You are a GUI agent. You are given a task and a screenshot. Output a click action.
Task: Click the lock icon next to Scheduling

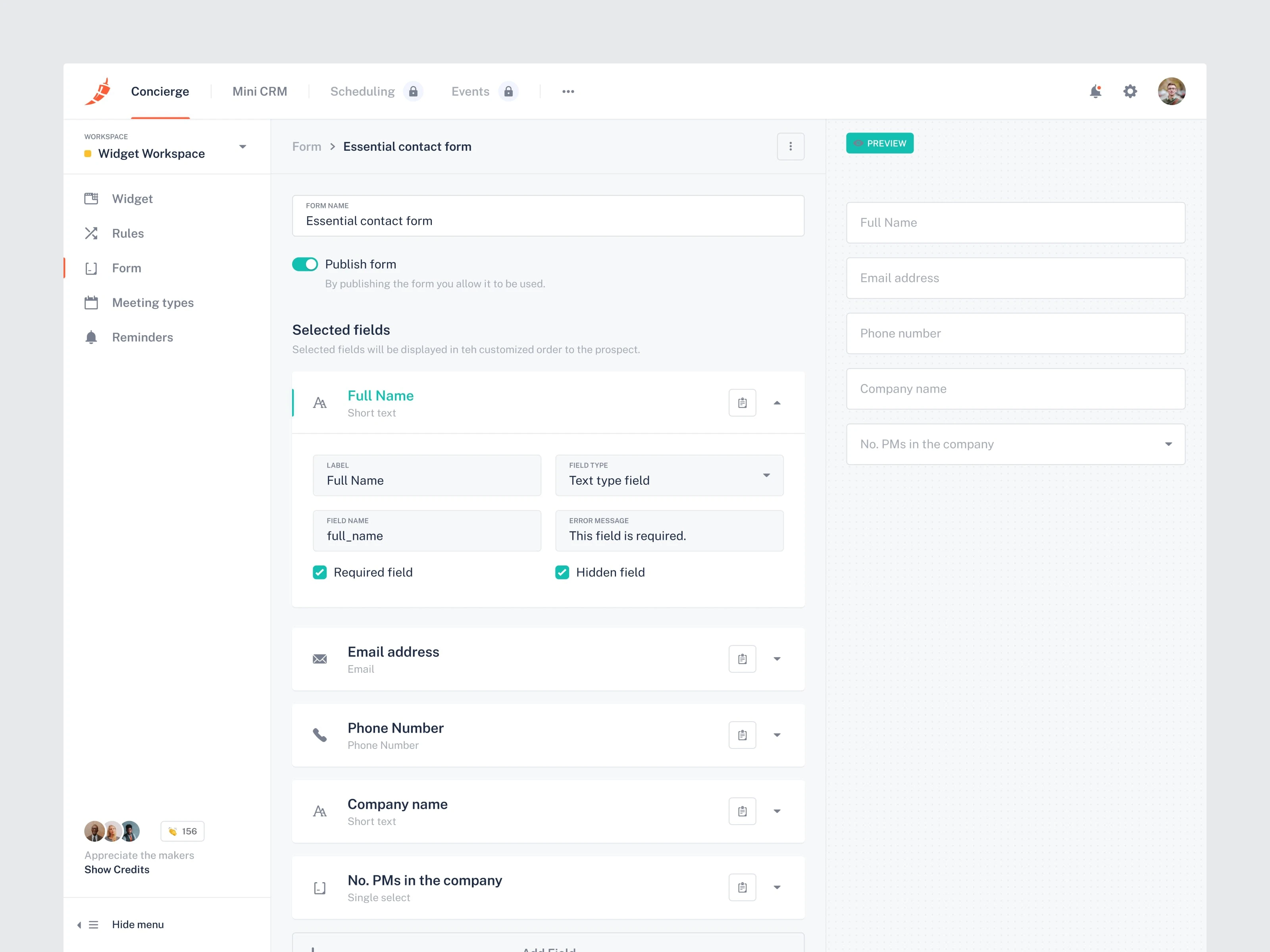[x=413, y=91]
